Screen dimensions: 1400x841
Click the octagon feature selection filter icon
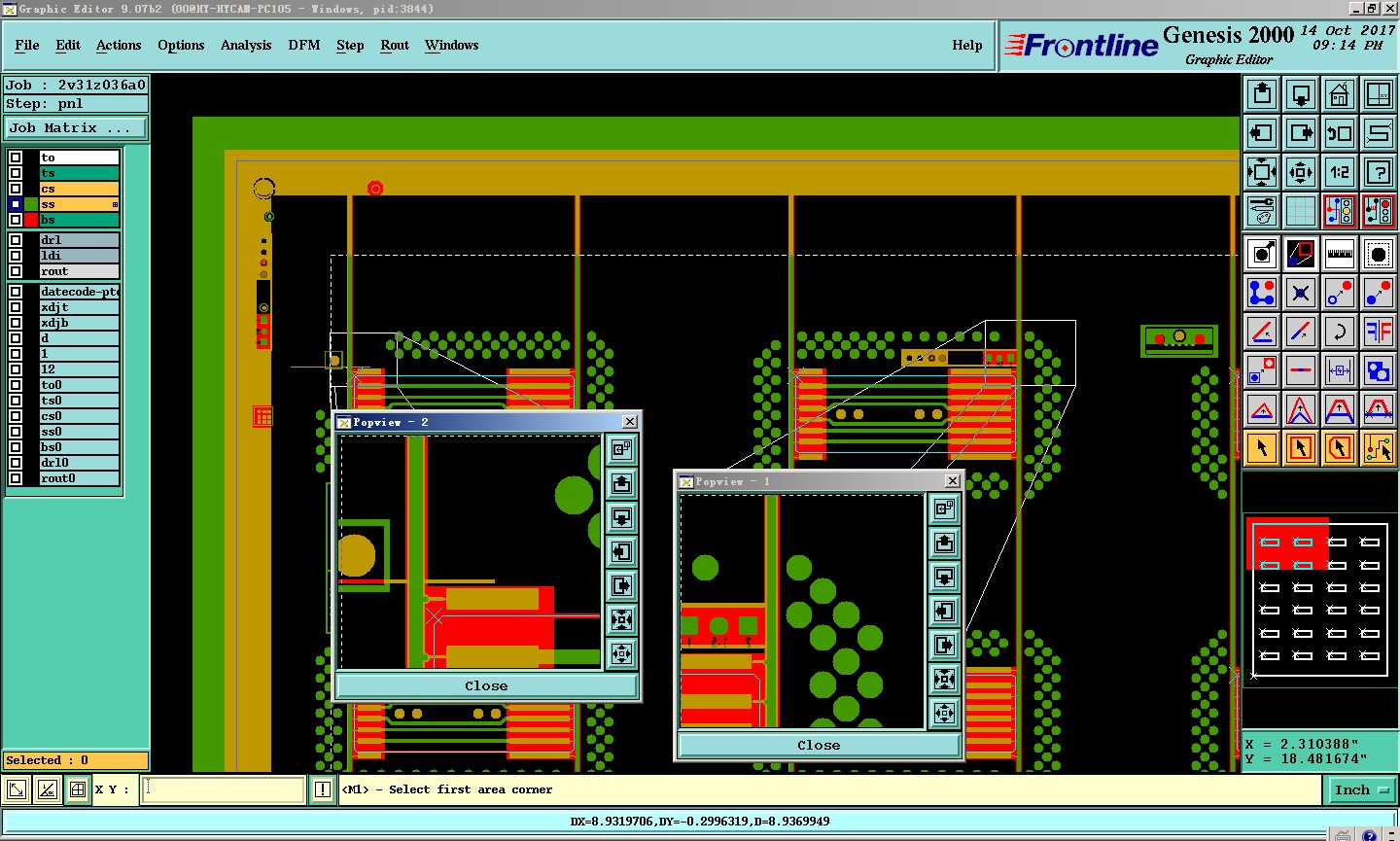tap(1379, 255)
